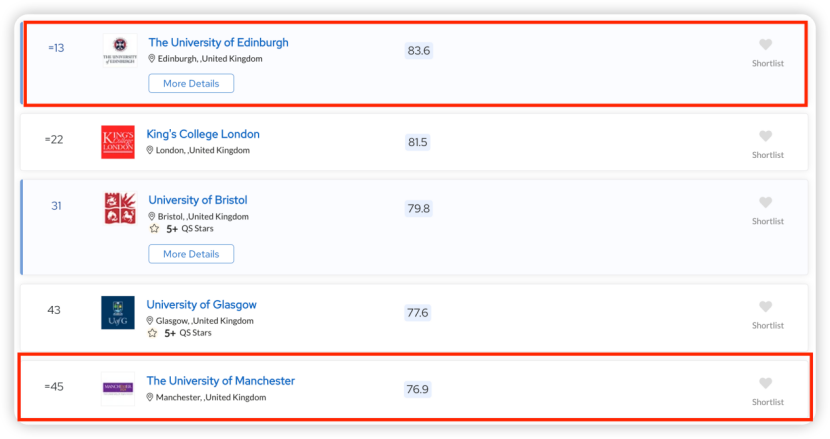The width and height of the screenshot is (830, 439).
Task: Open The University of Manchester link
Action: (220, 381)
